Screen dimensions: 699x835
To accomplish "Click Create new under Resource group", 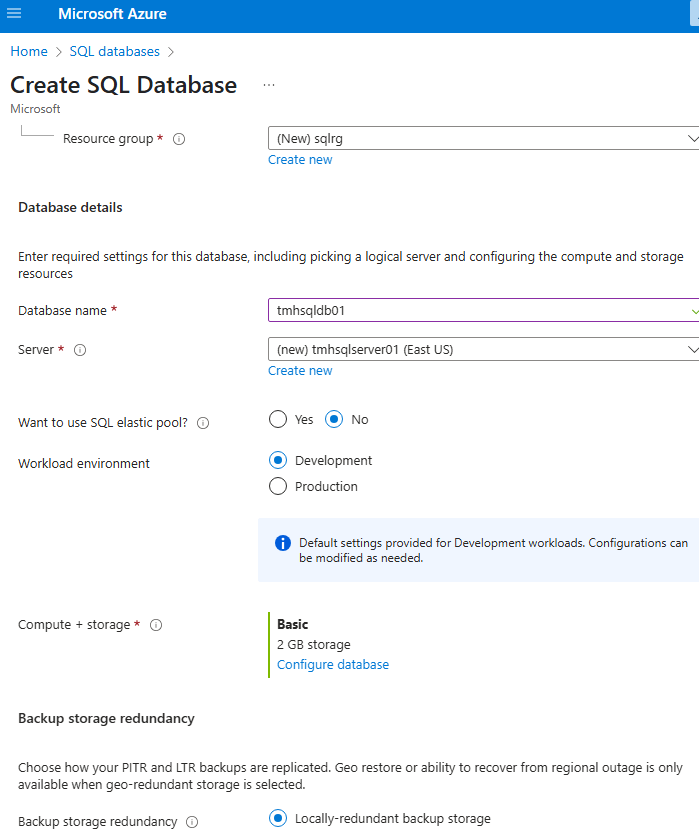I will (300, 160).
